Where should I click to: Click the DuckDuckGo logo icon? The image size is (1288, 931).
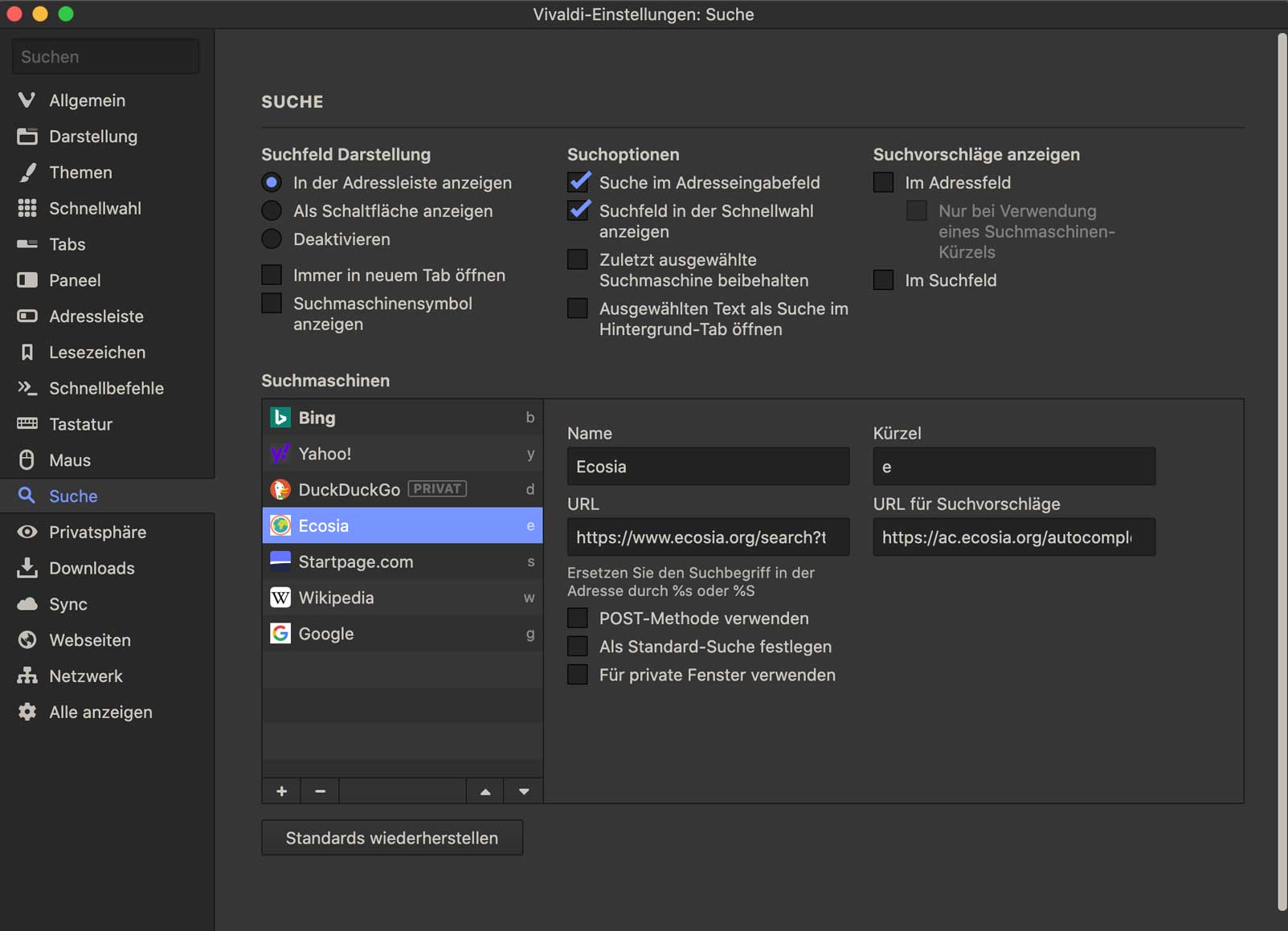tap(280, 489)
